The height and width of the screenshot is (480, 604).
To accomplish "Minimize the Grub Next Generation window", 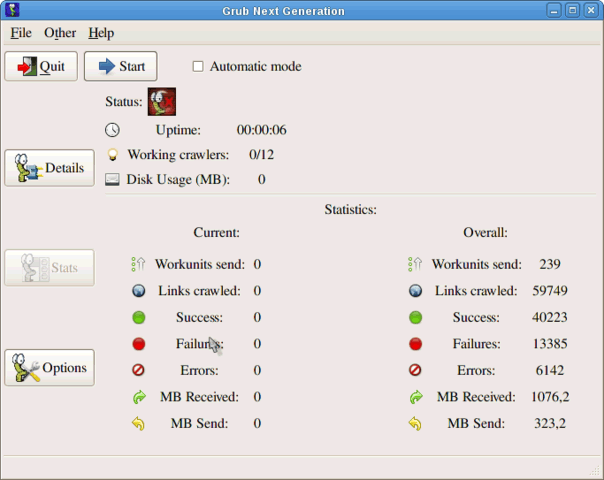I will pos(554,10).
